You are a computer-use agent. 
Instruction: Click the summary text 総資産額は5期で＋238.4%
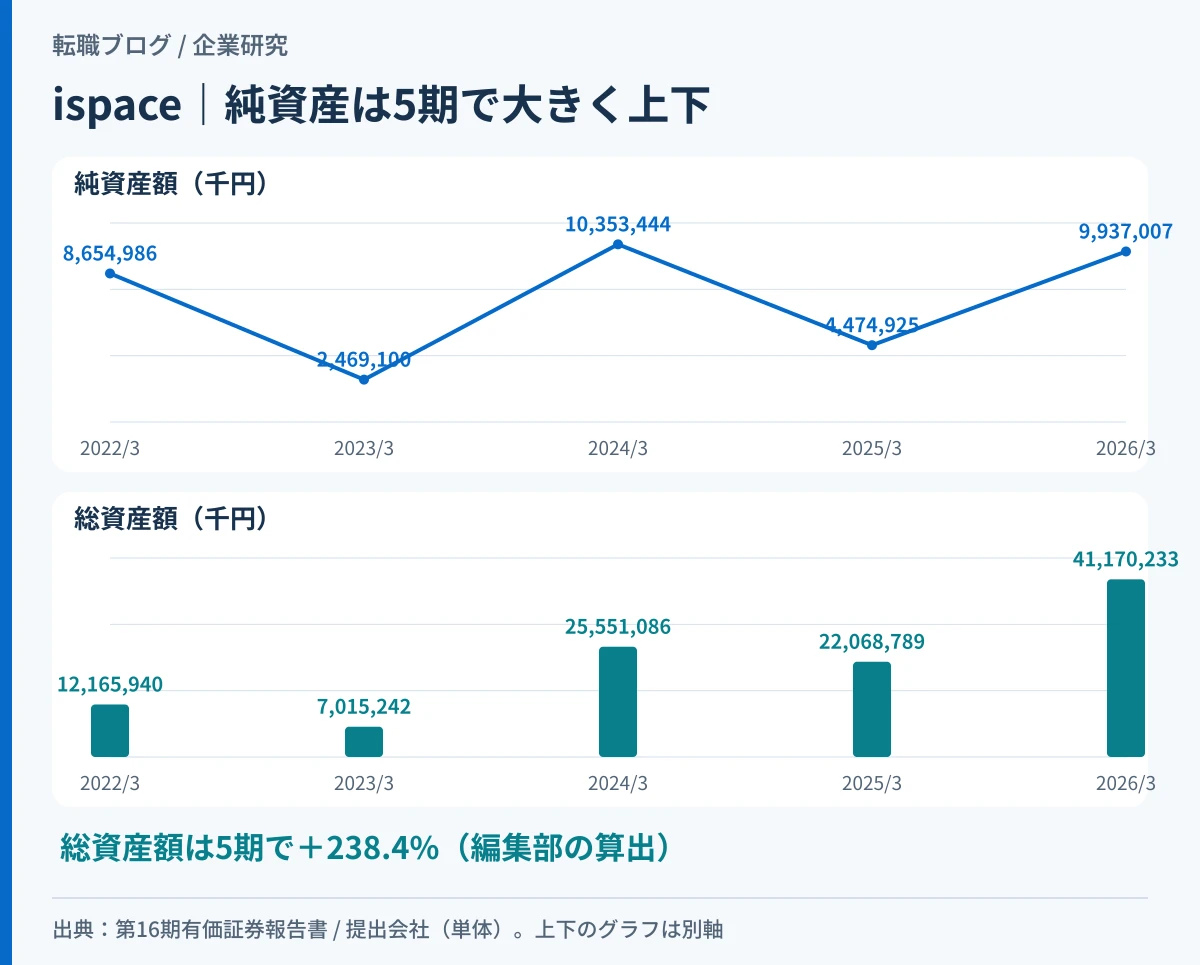(x=250, y=848)
